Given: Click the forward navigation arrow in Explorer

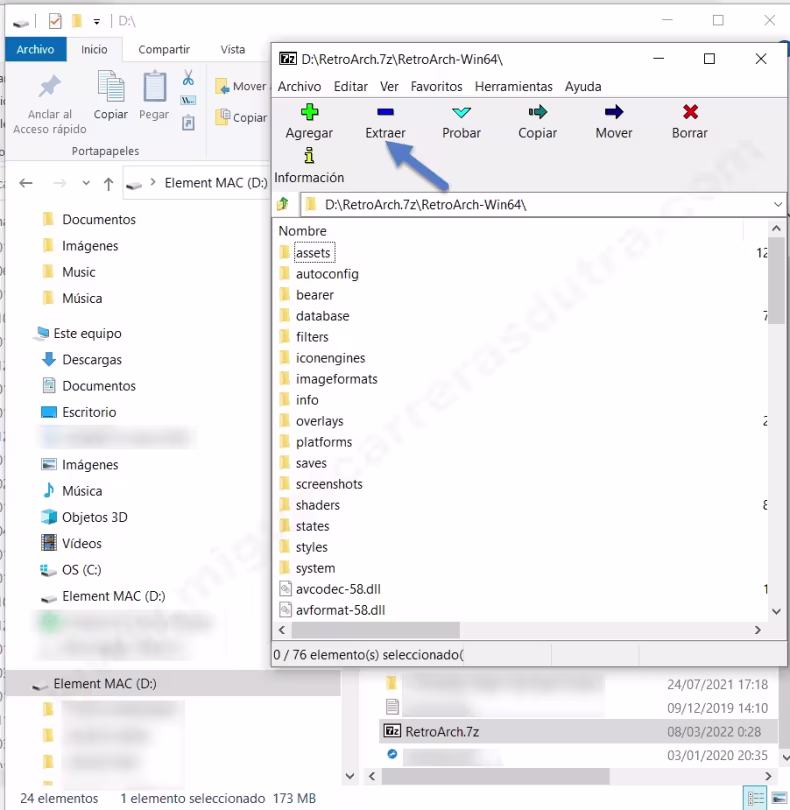Looking at the screenshot, I should [60, 183].
